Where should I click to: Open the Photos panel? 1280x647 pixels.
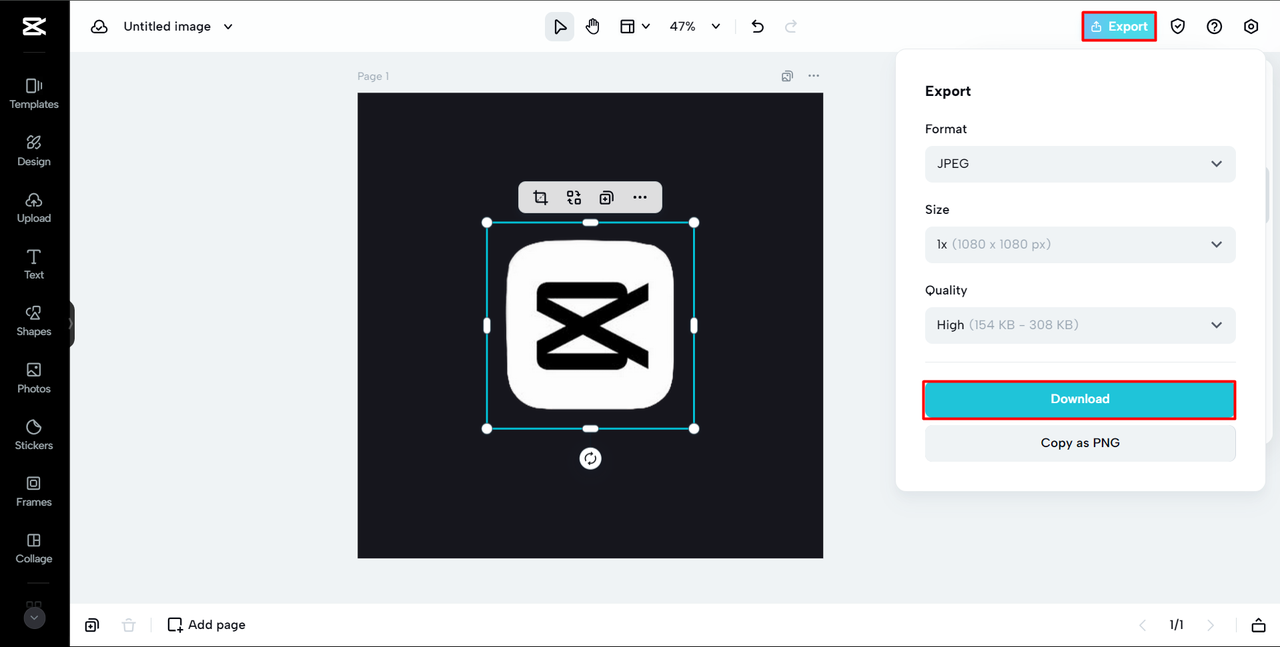[x=34, y=378]
